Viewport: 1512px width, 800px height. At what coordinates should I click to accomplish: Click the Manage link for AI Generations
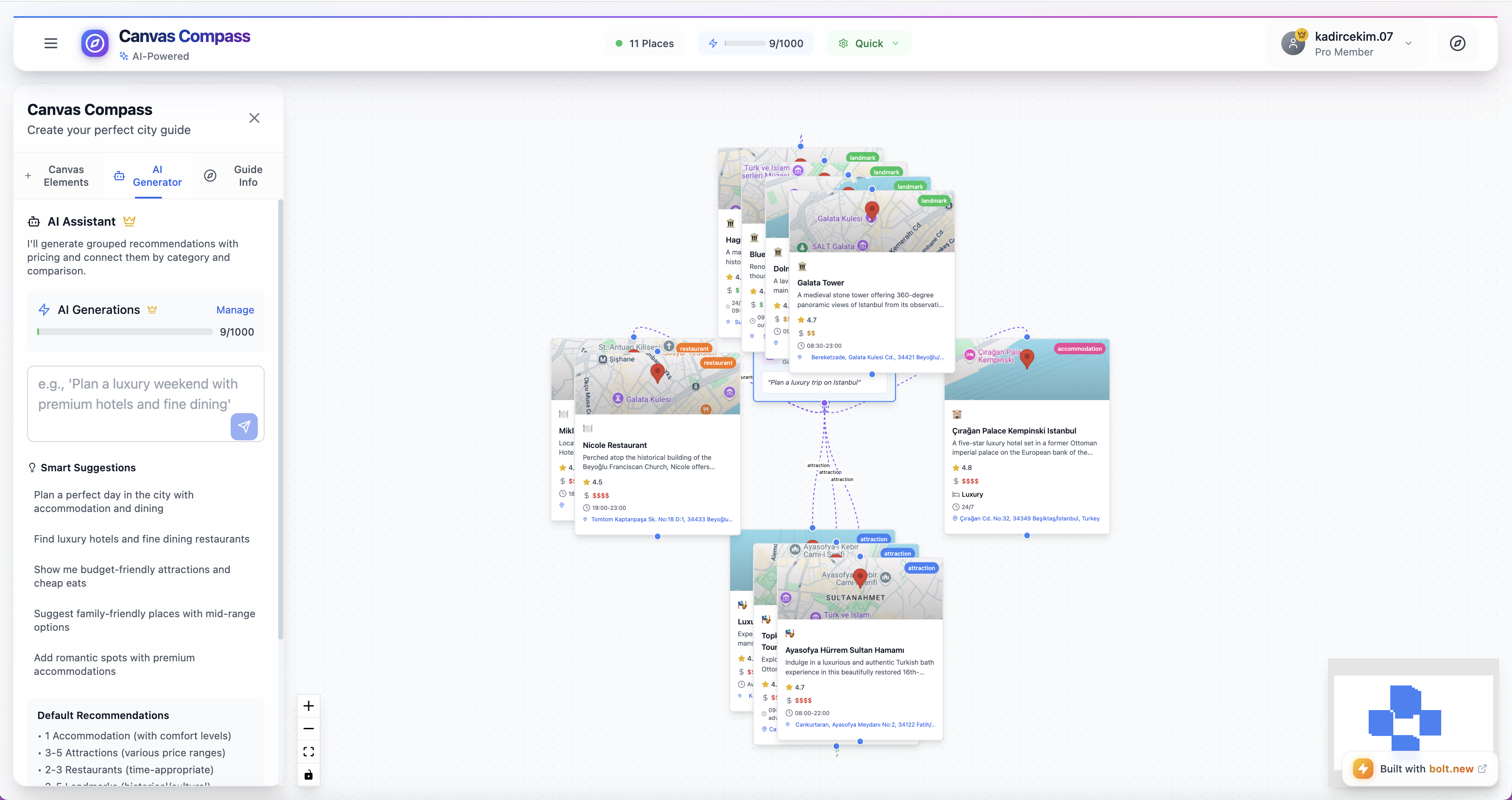(235, 310)
